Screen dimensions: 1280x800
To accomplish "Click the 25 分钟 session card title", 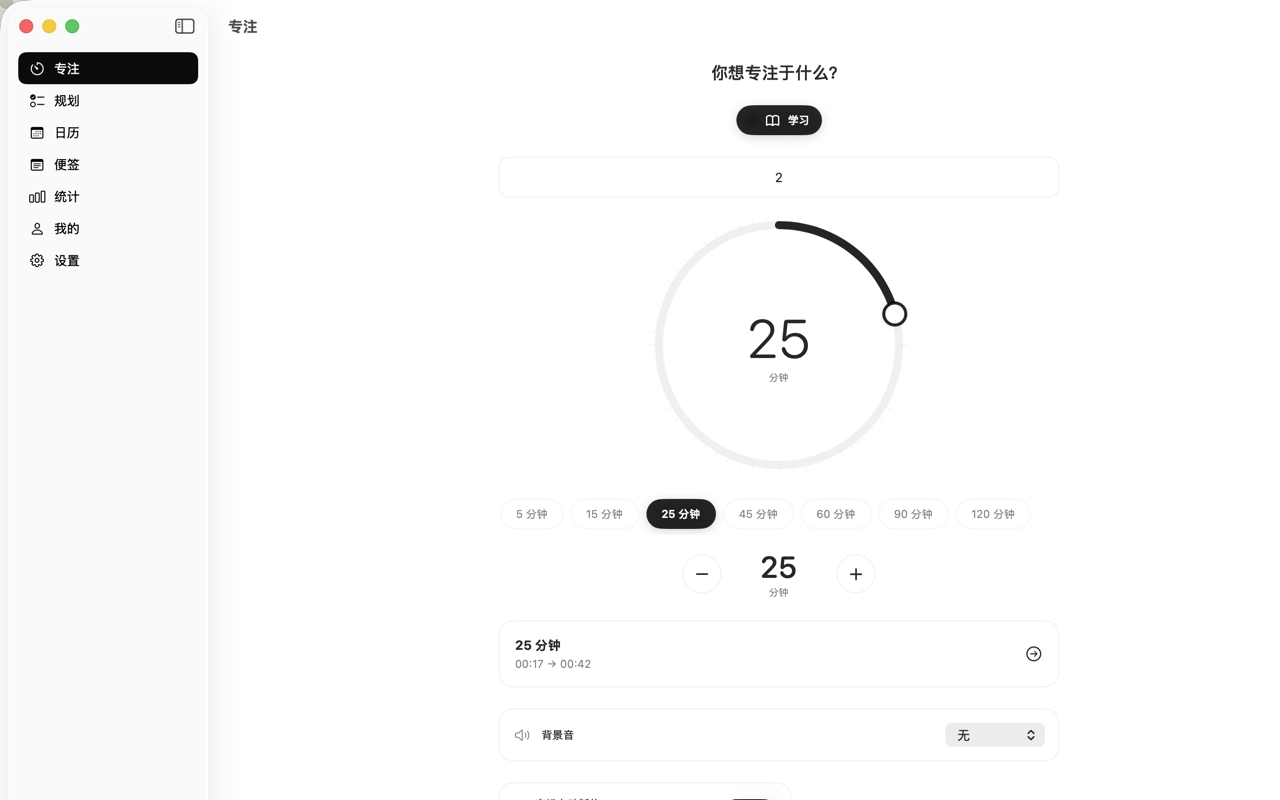I will pyautogui.click(x=538, y=645).
